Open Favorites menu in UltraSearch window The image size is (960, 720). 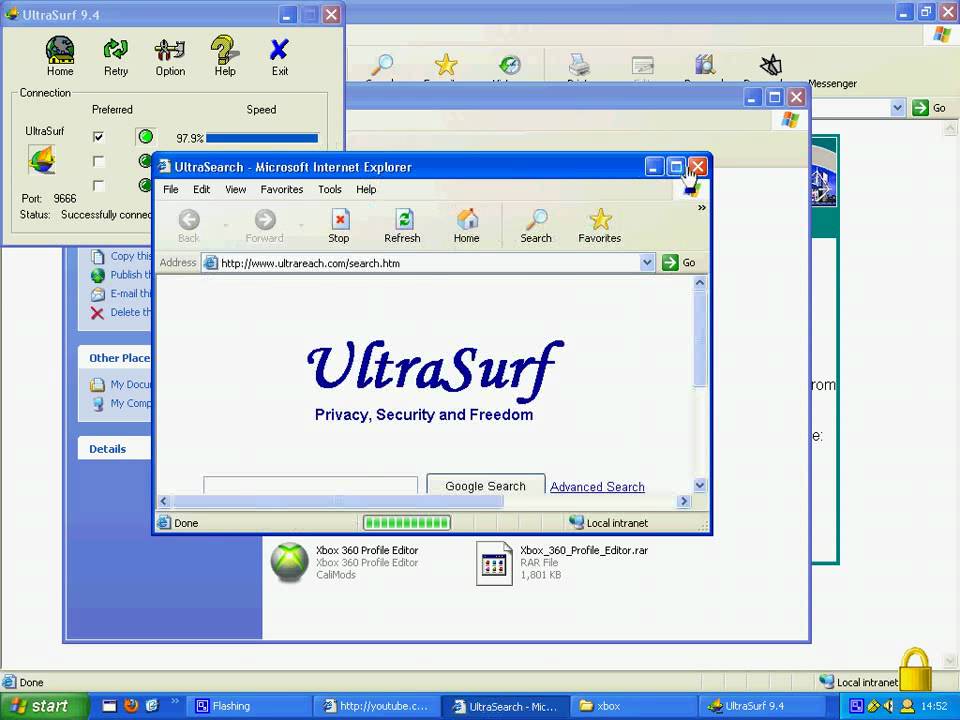click(x=282, y=190)
